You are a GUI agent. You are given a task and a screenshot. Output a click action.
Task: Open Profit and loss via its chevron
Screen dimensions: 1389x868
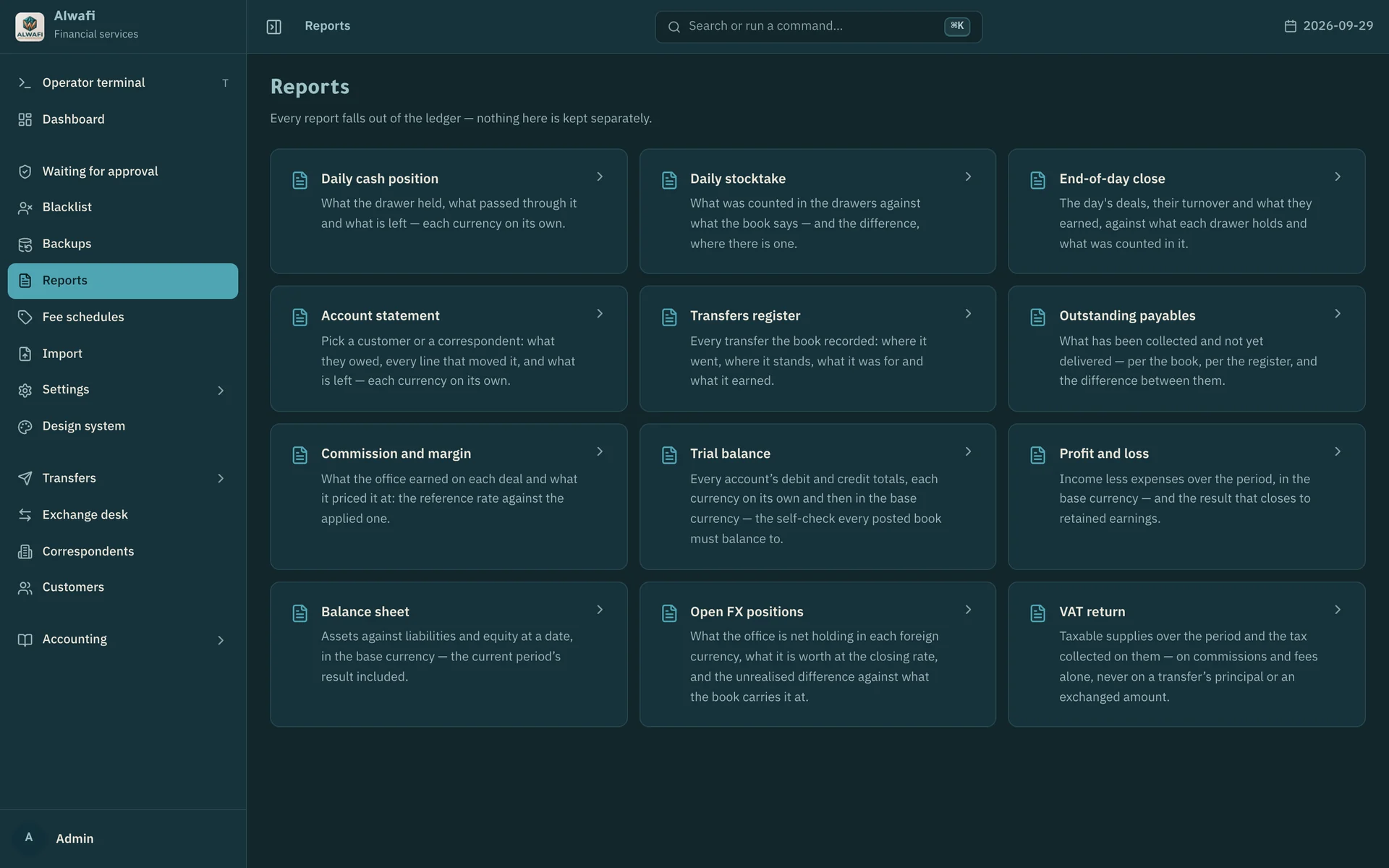click(1338, 451)
